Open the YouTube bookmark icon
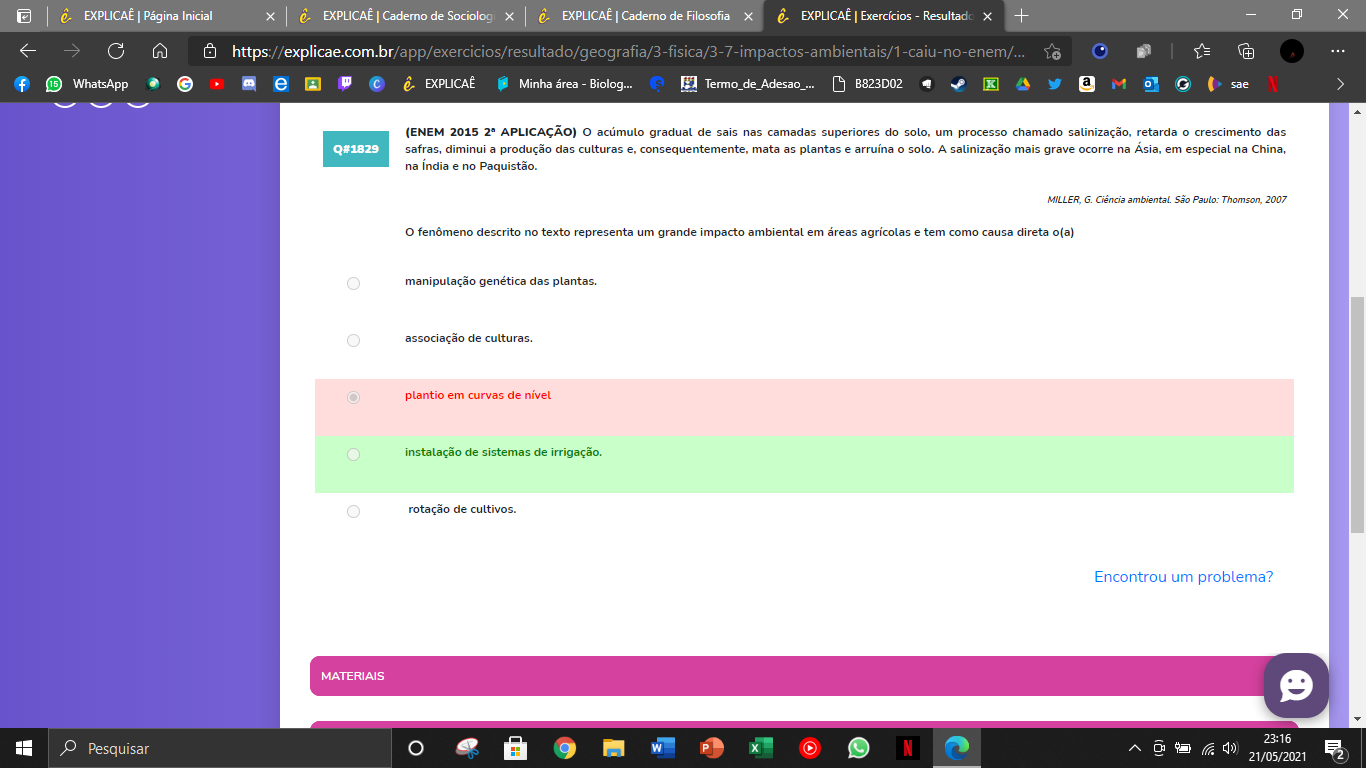The width and height of the screenshot is (1366, 768). click(217, 84)
